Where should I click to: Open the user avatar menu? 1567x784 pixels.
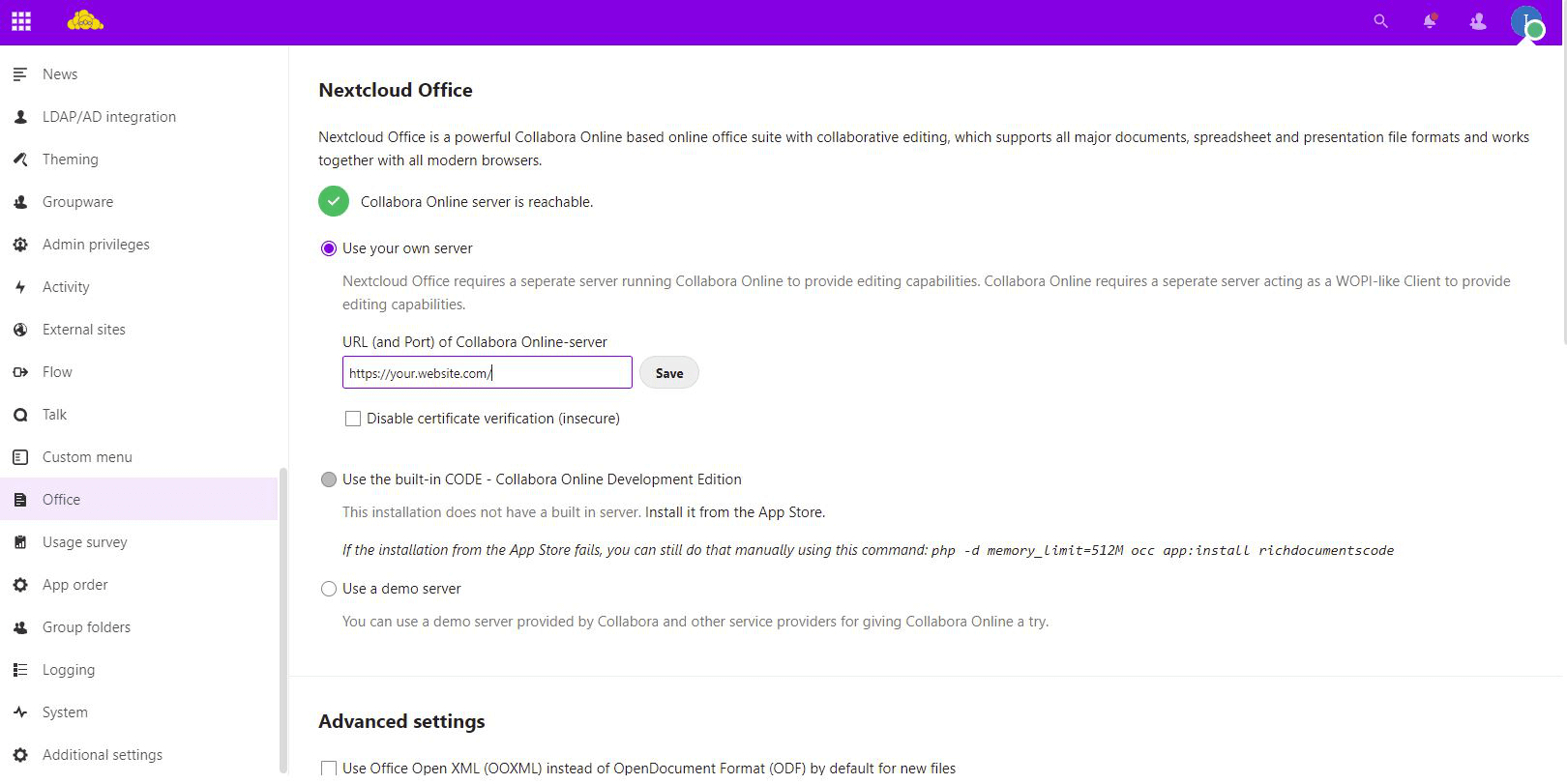pos(1526,21)
